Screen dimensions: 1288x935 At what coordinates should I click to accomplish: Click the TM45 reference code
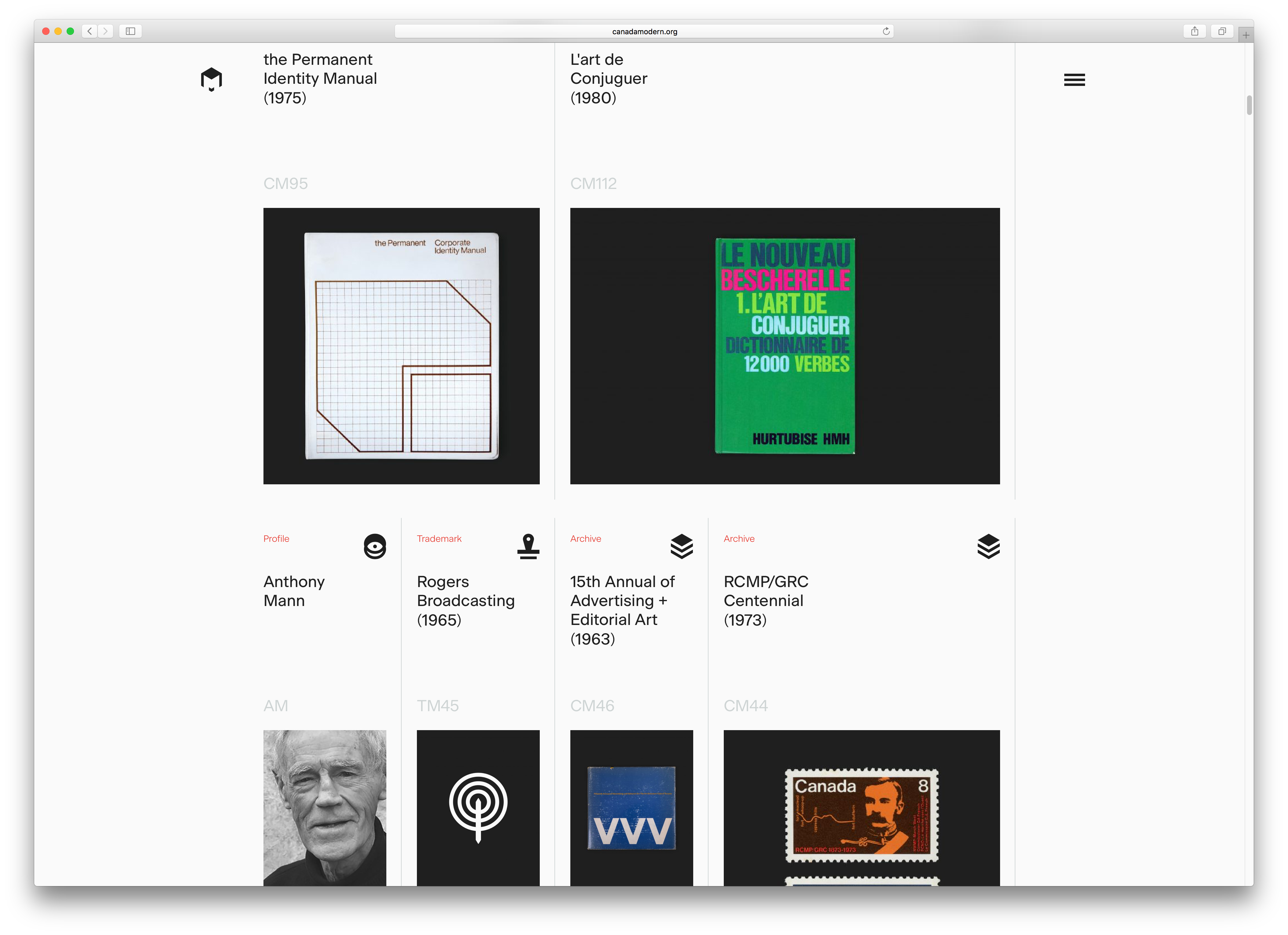click(438, 705)
